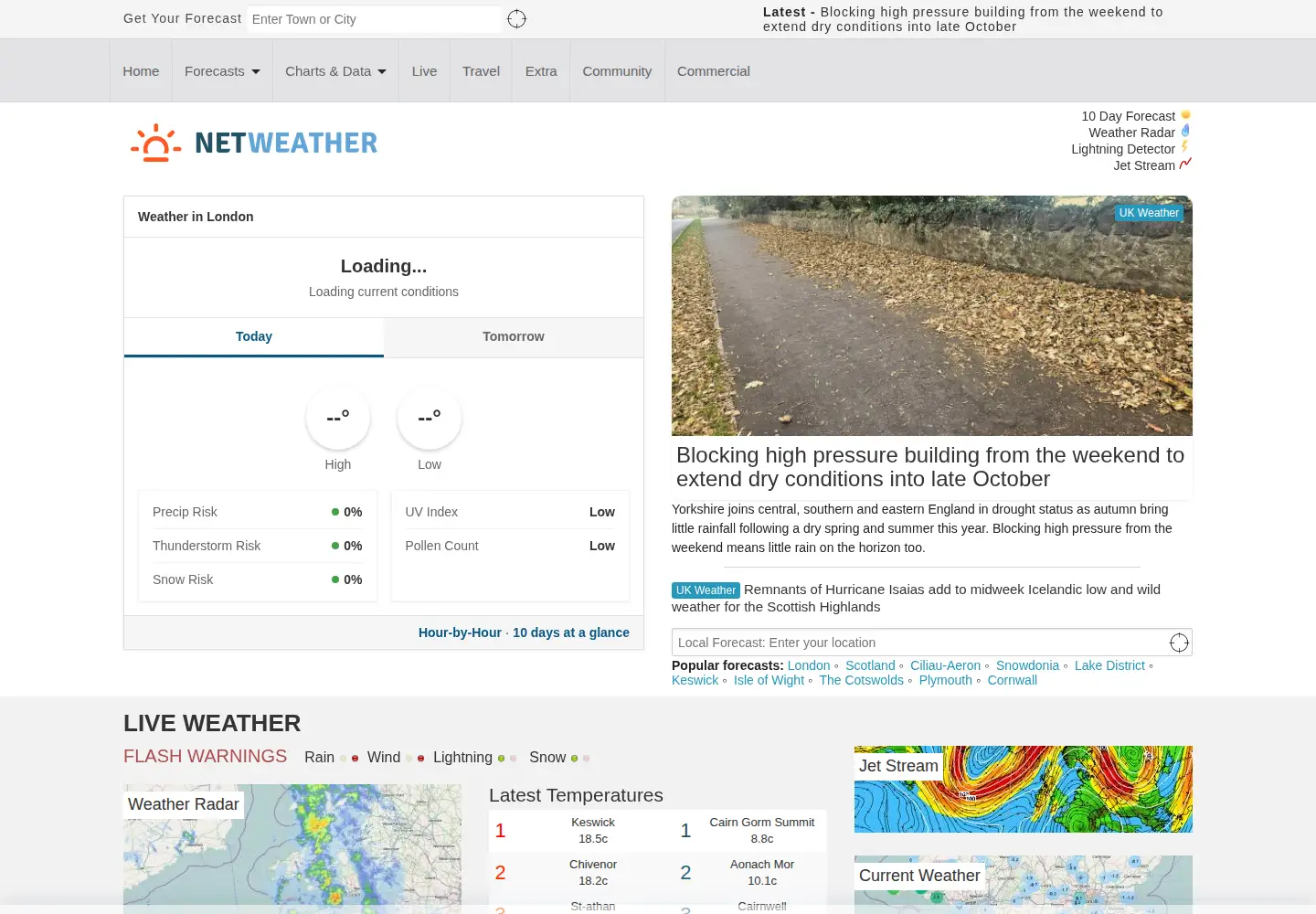
Task: Open the Weather Radar map thumbnail
Action: point(292,848)
